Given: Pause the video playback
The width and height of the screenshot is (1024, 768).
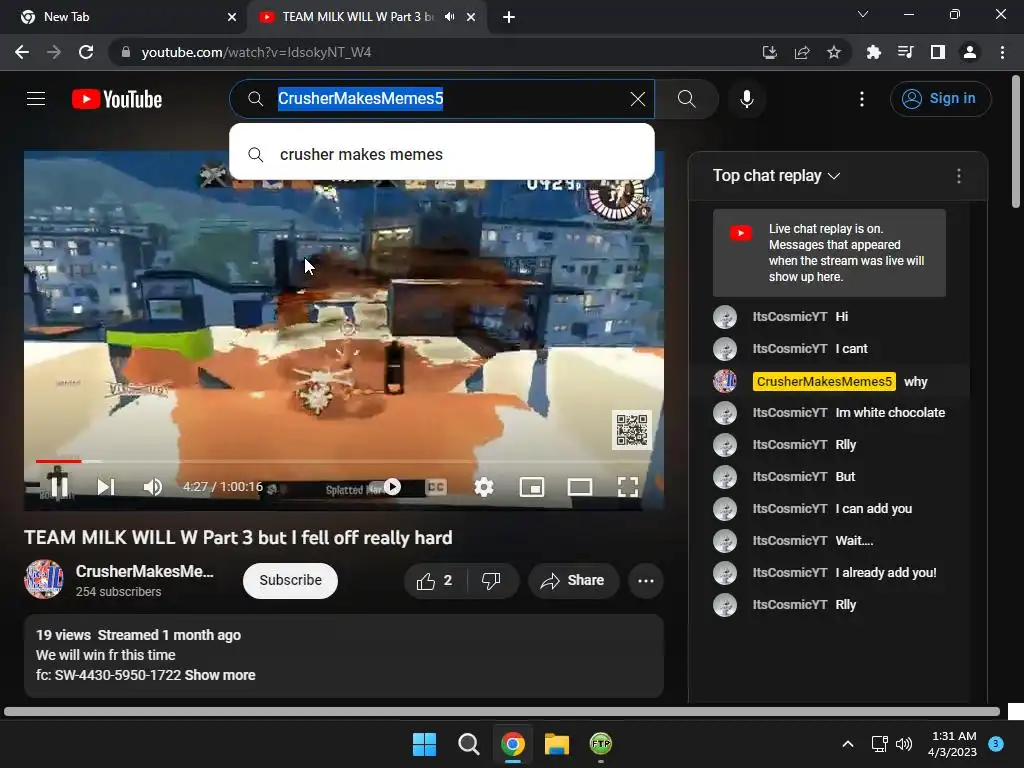Looking at the screenshot, I should (x=59, y=487).
